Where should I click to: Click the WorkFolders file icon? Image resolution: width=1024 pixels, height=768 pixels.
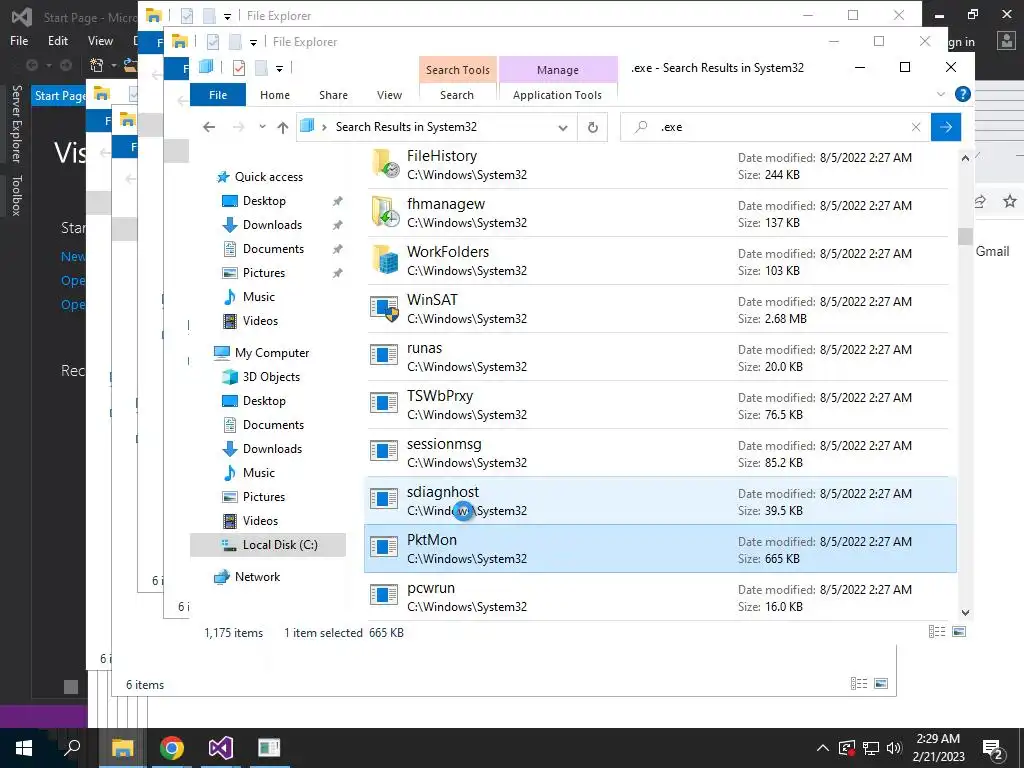click(385, 260)
